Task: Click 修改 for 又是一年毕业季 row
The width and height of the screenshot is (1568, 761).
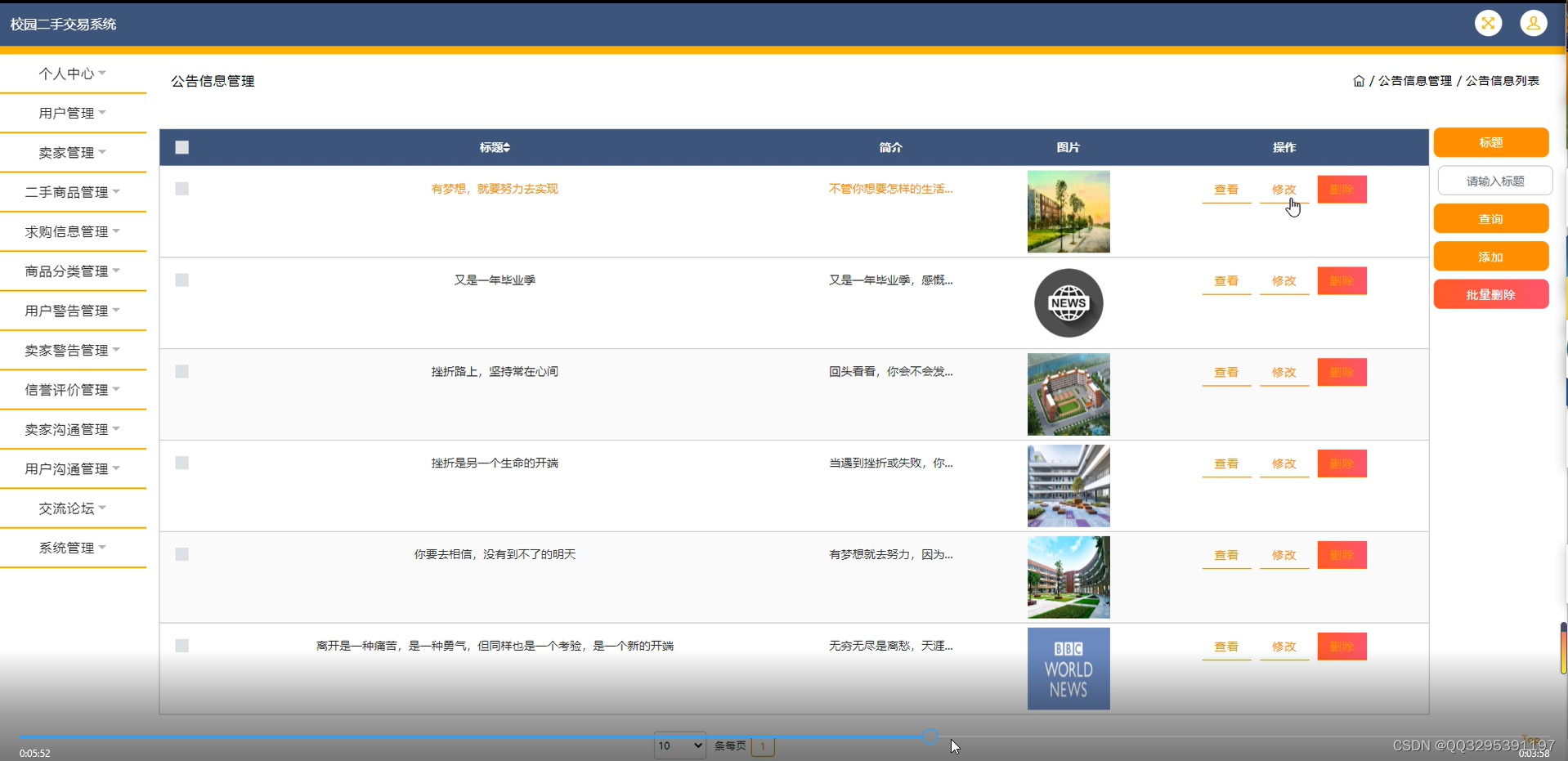Action: (1284, 281)
